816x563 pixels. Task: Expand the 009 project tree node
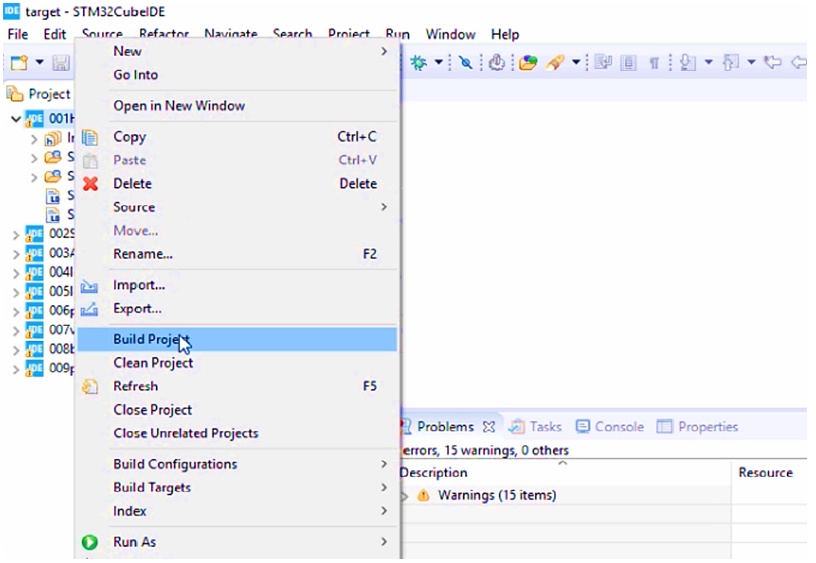click(x=16, y=369)
